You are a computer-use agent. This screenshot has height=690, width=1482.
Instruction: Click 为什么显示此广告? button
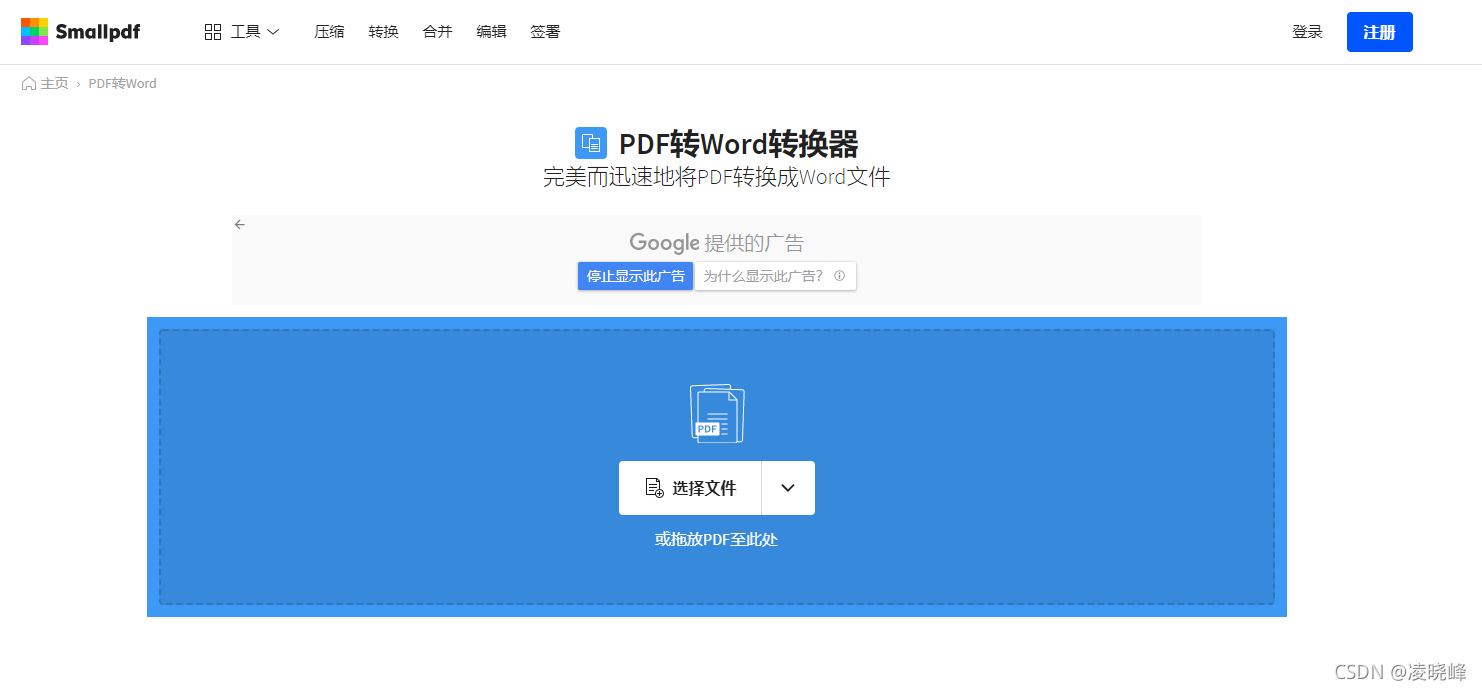coord(775,276)
